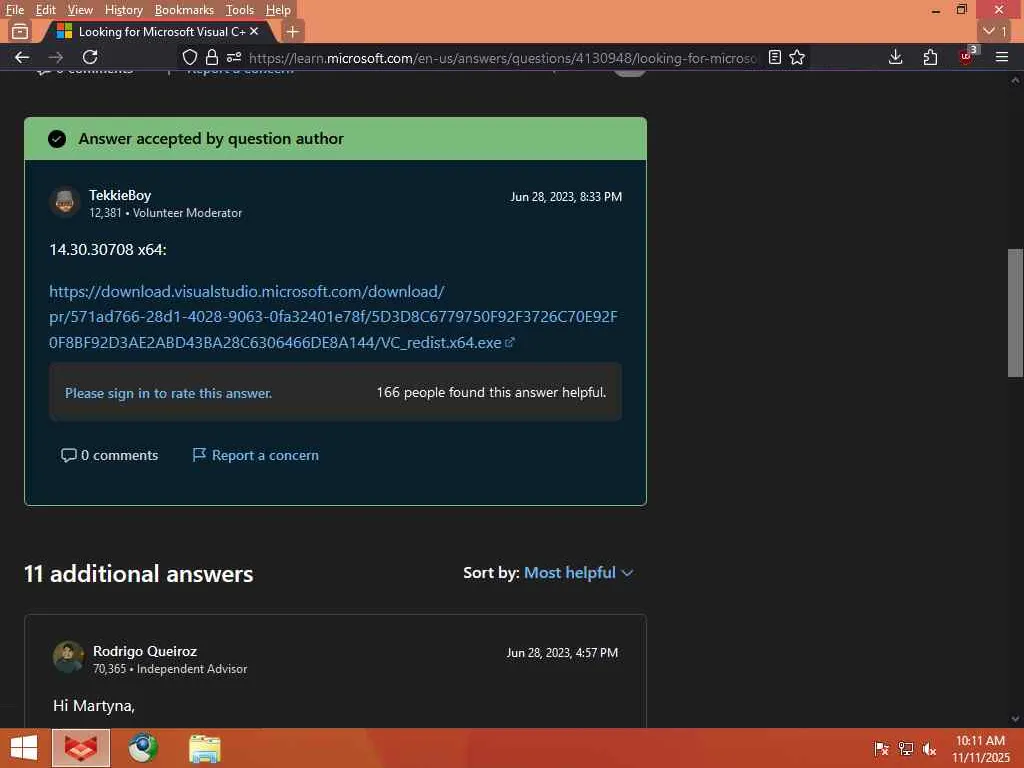Open the Edit menu

pos(45,10)
